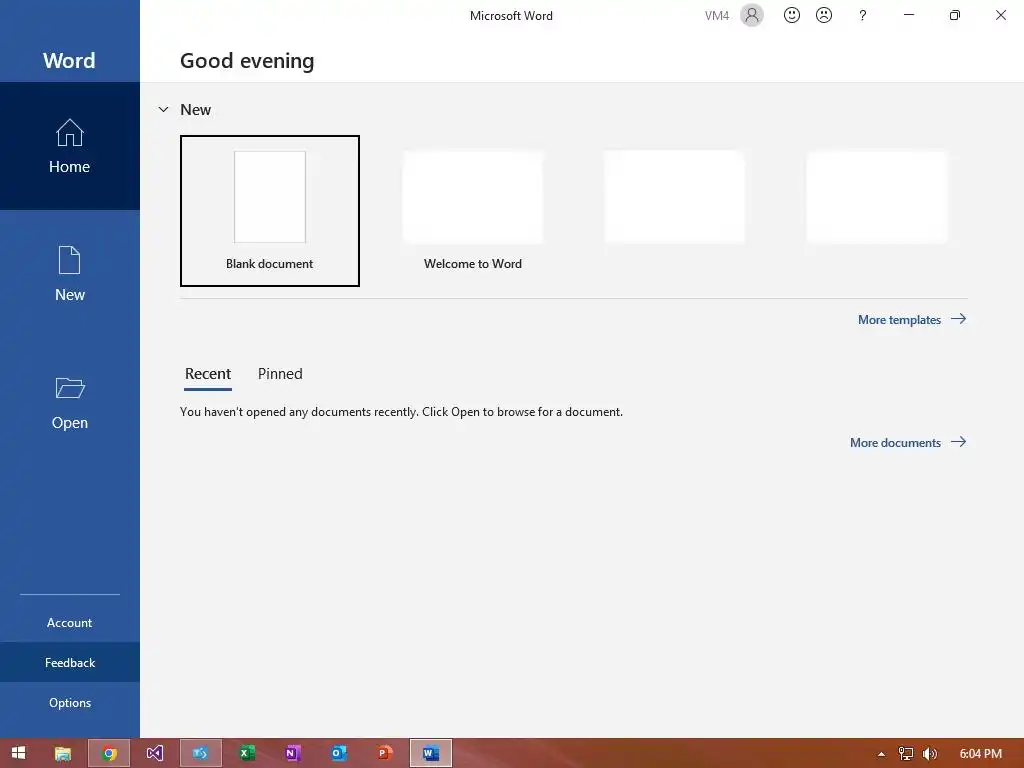Open network status in the system tray
1024x768 pixels.
point(905,754)
